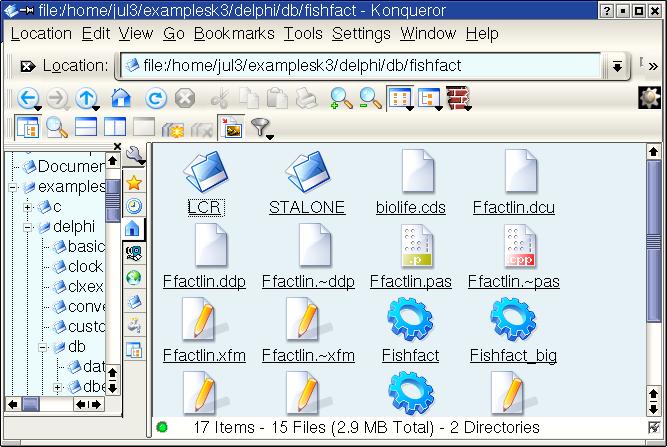Open the Home folder icon in toolbar
667x447 pixels.
pos(121,98)
